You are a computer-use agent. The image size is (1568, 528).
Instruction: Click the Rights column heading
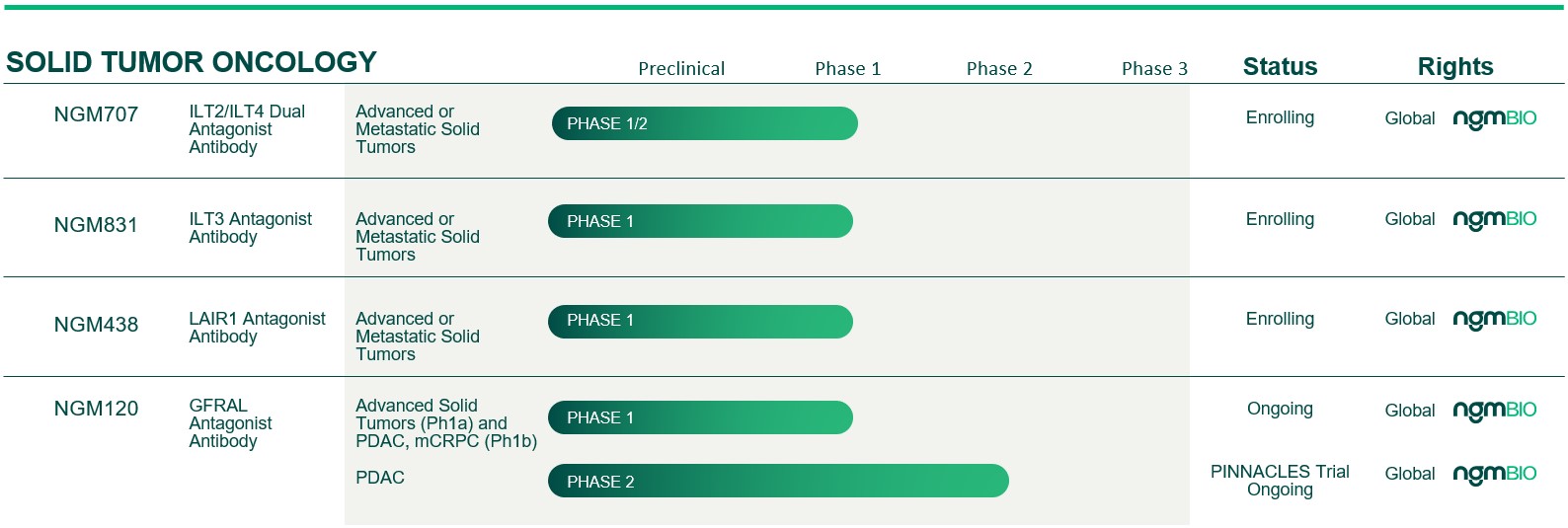(1455, 67)
